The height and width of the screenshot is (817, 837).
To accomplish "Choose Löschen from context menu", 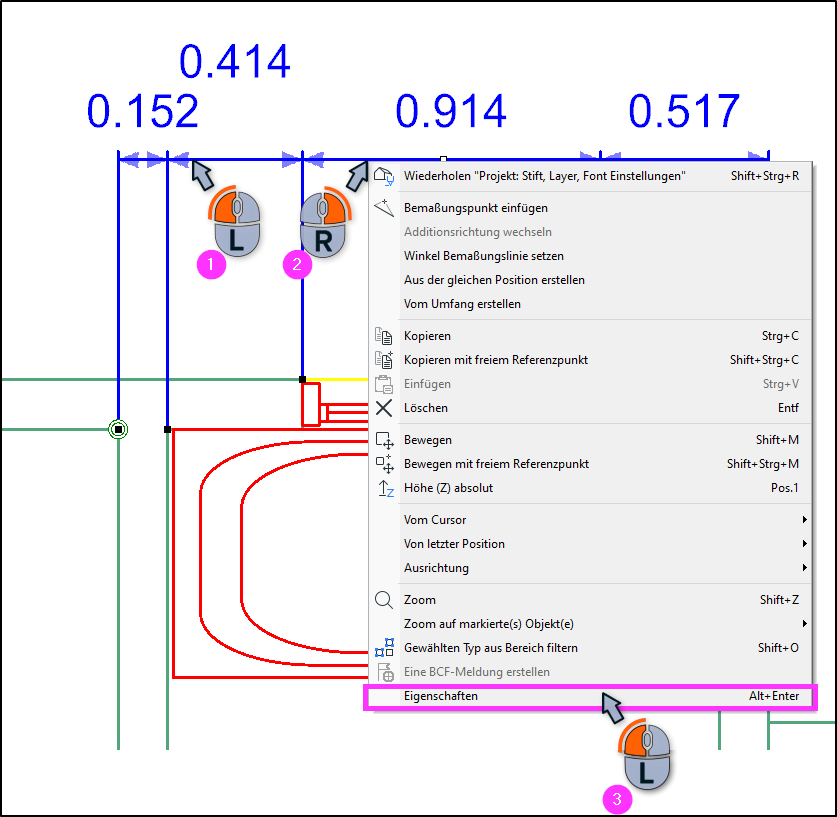I will [590, 408].
